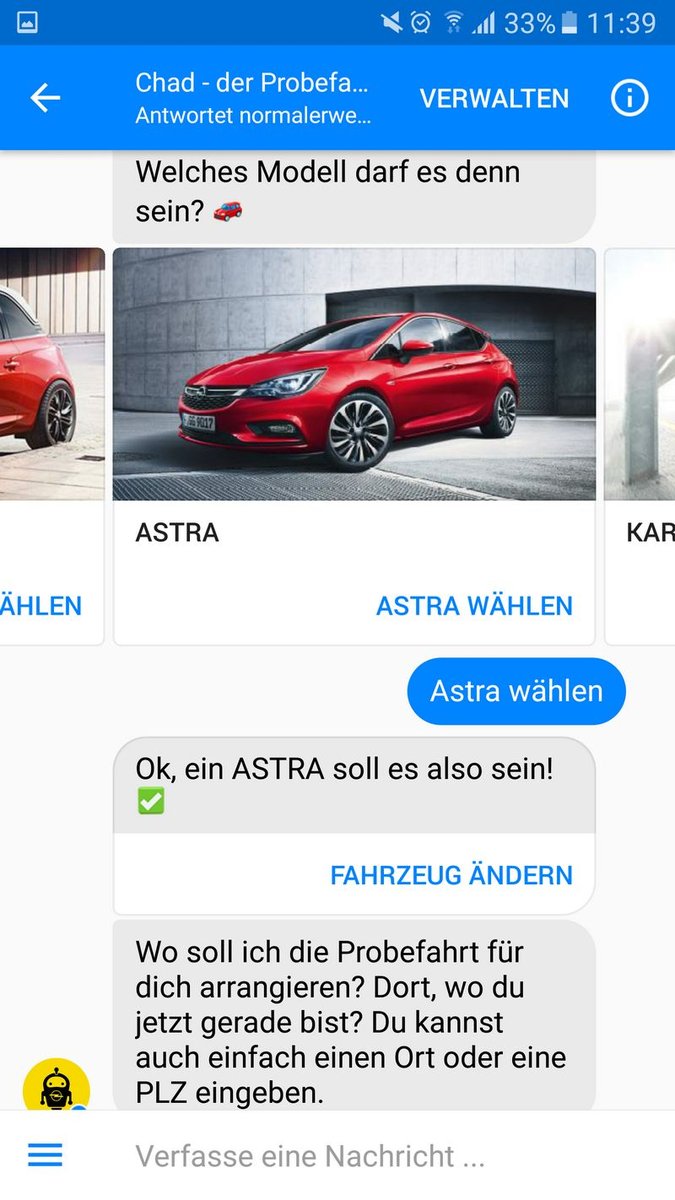Tap the gallery notification icon in the status bar

[x=27, y=22]
